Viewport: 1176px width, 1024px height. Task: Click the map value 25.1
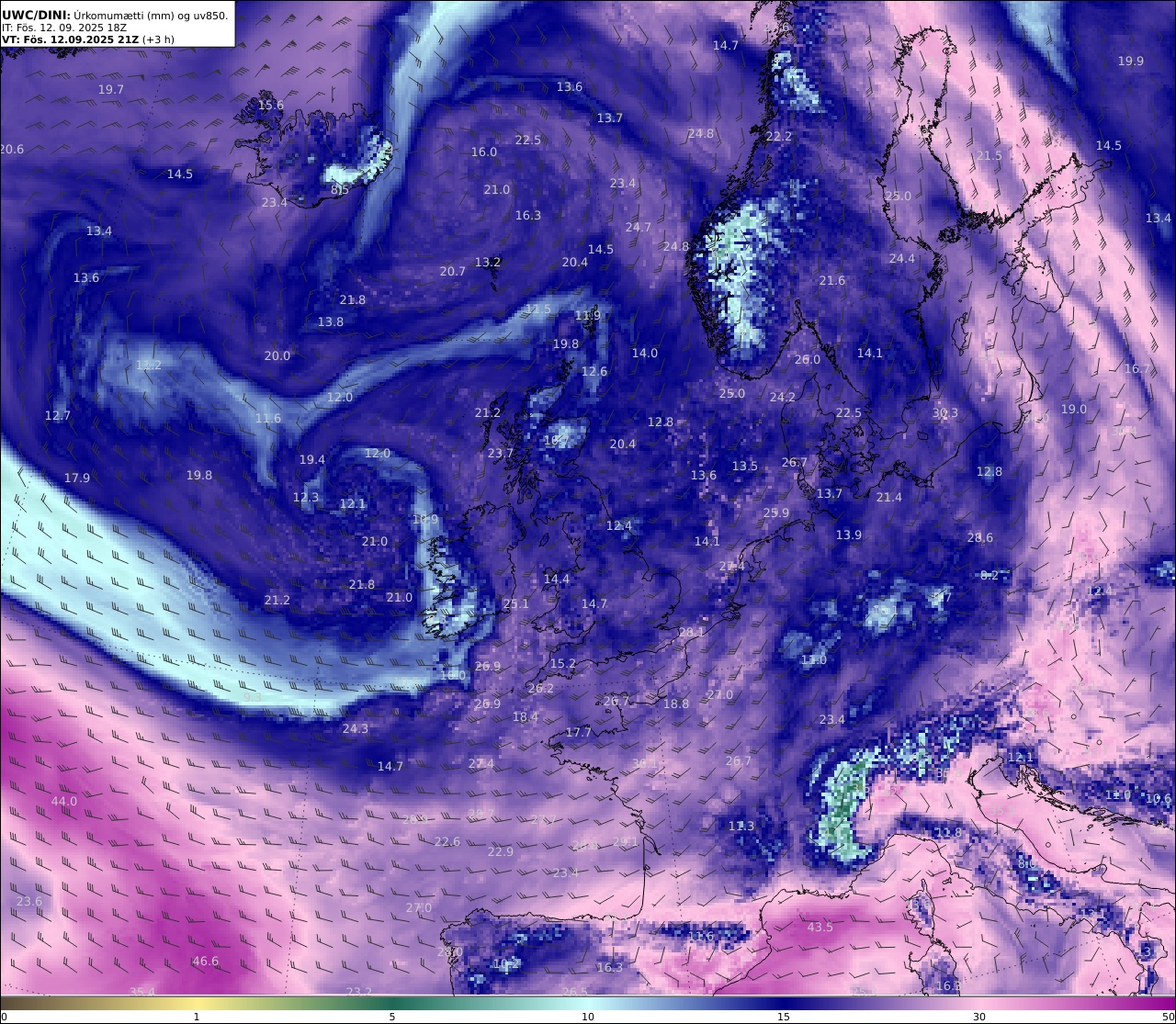(516, 604)
